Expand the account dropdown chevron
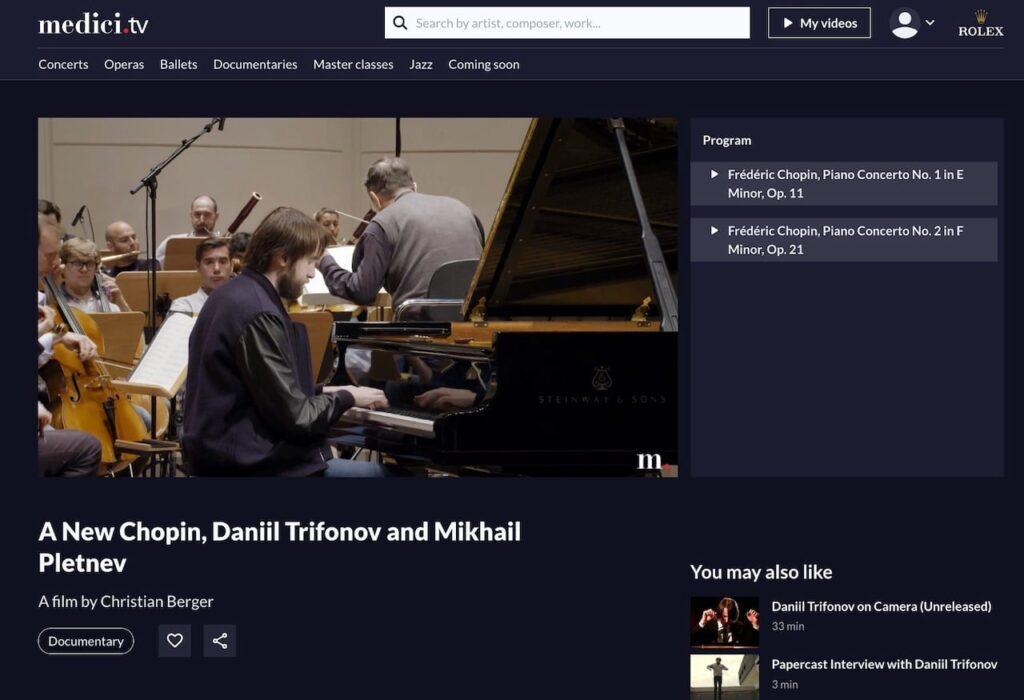 click(x=930, y=23)
